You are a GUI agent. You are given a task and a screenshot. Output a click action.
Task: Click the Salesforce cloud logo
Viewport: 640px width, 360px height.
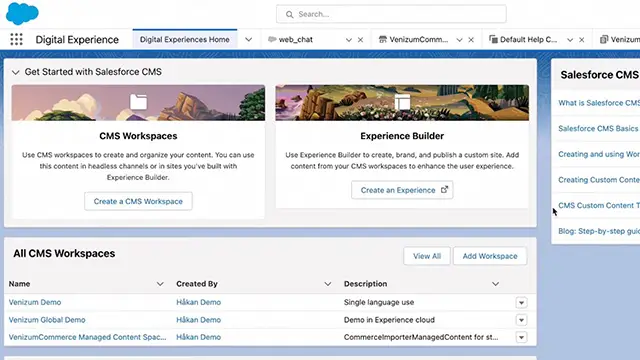(x=22, y=13)
